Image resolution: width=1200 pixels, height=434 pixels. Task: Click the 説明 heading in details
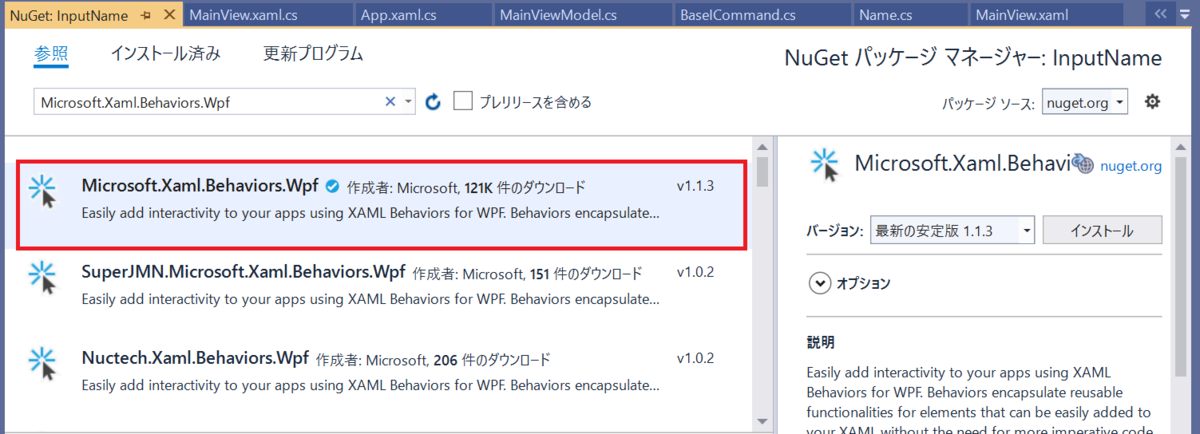coord(822,343)
